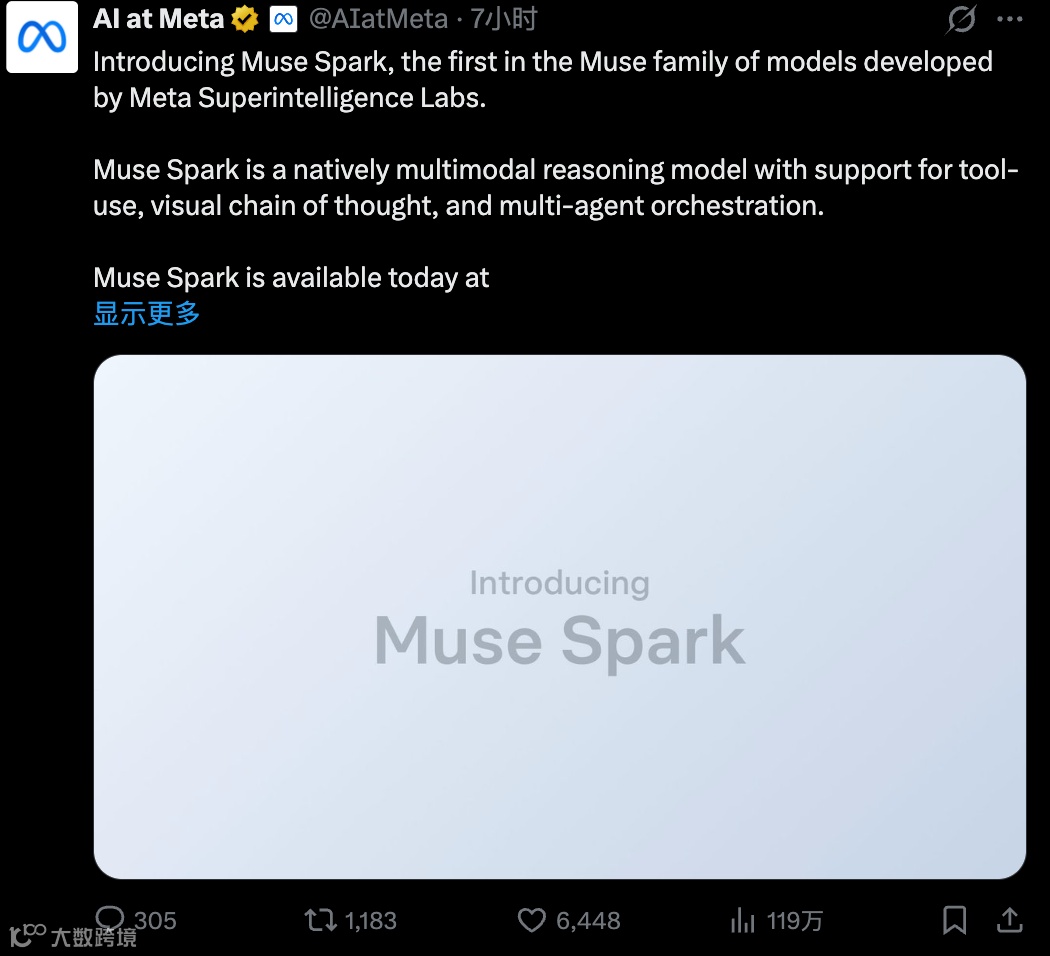Click the 1,183 reposts count
This screenshot has width=1050, height=956.
click(x=371, y=921)
